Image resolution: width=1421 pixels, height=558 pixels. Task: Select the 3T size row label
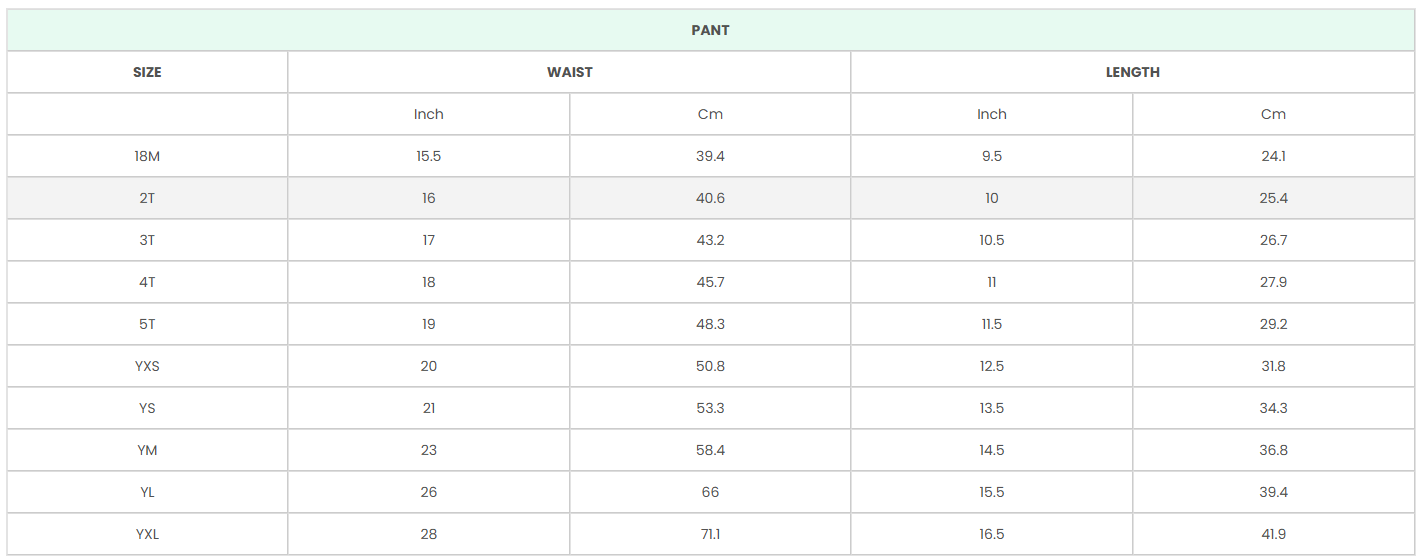point(147,240)
